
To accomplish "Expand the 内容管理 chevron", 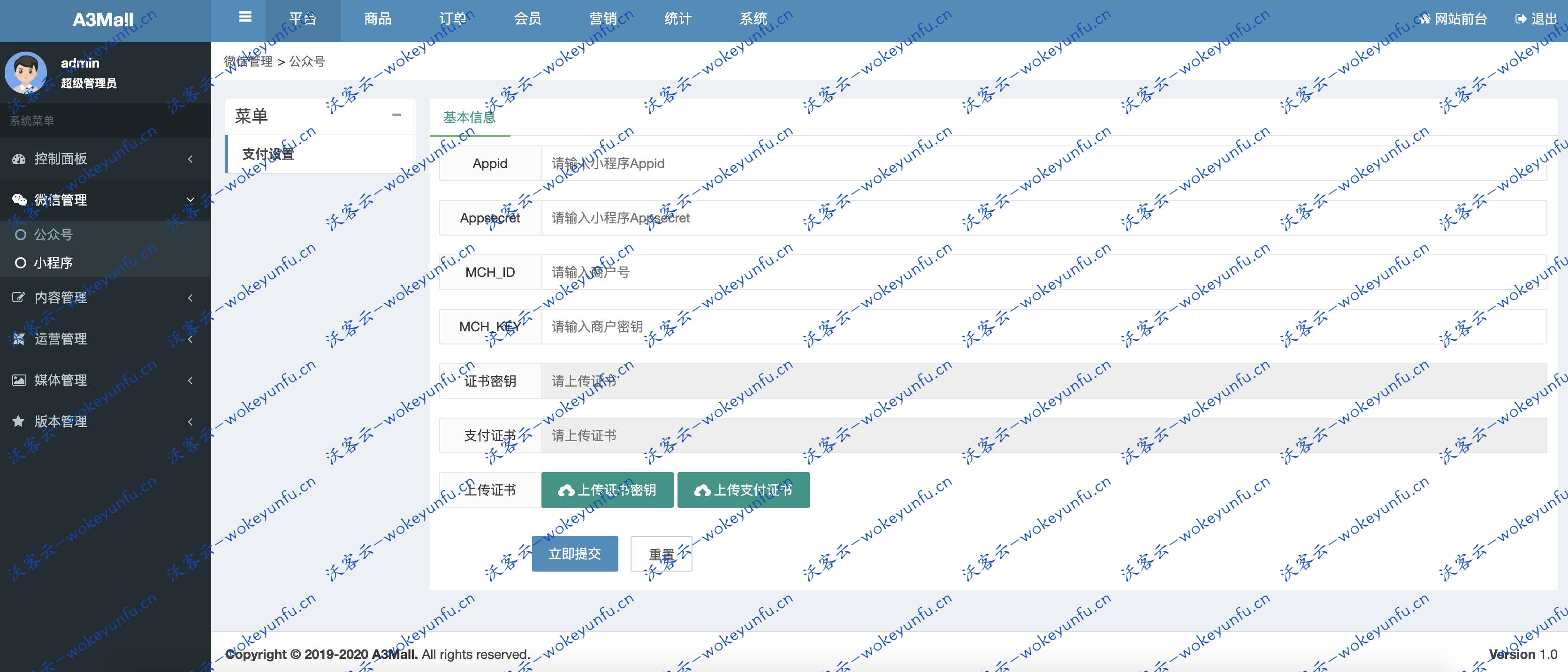I will pos(190,298).
